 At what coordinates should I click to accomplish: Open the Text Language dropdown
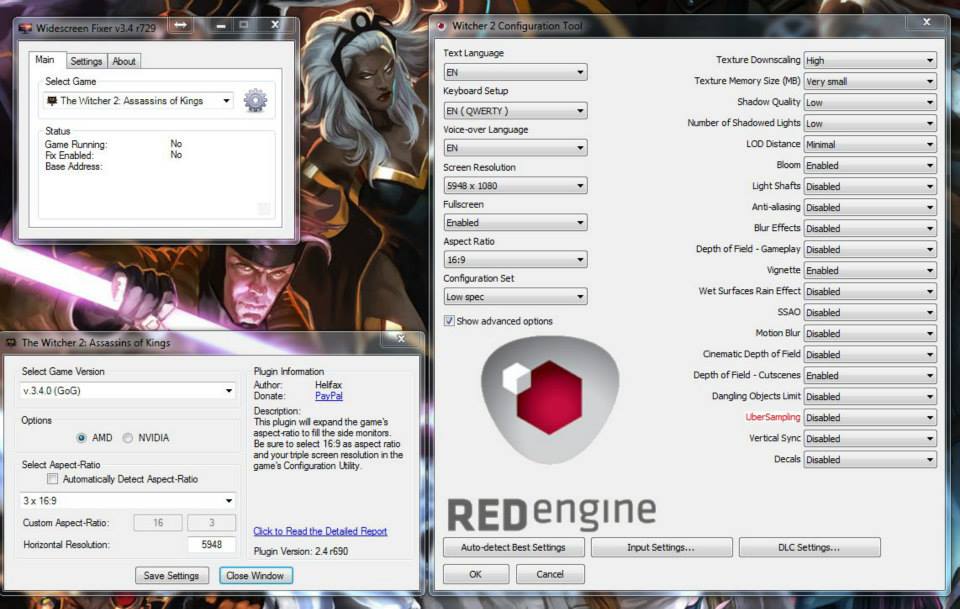(x=515, y=72)
